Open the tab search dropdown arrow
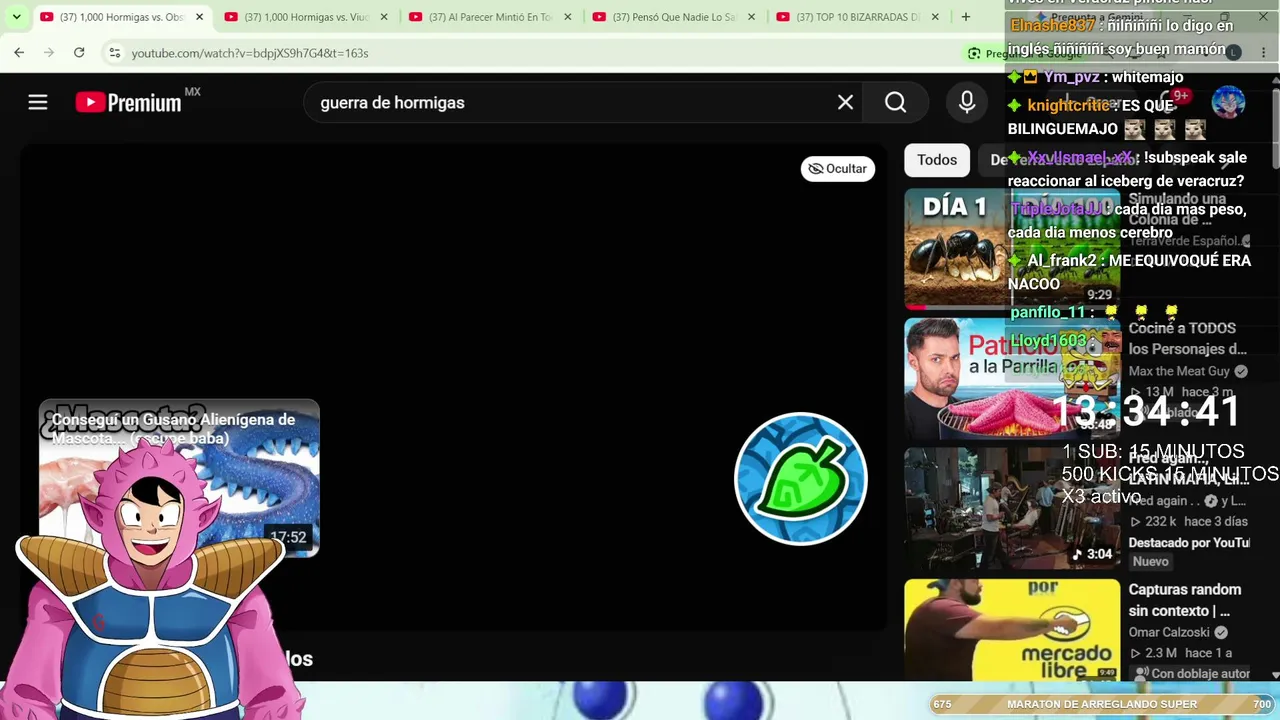The height and width of the screenshot is (720, 1280). point(16,17)
